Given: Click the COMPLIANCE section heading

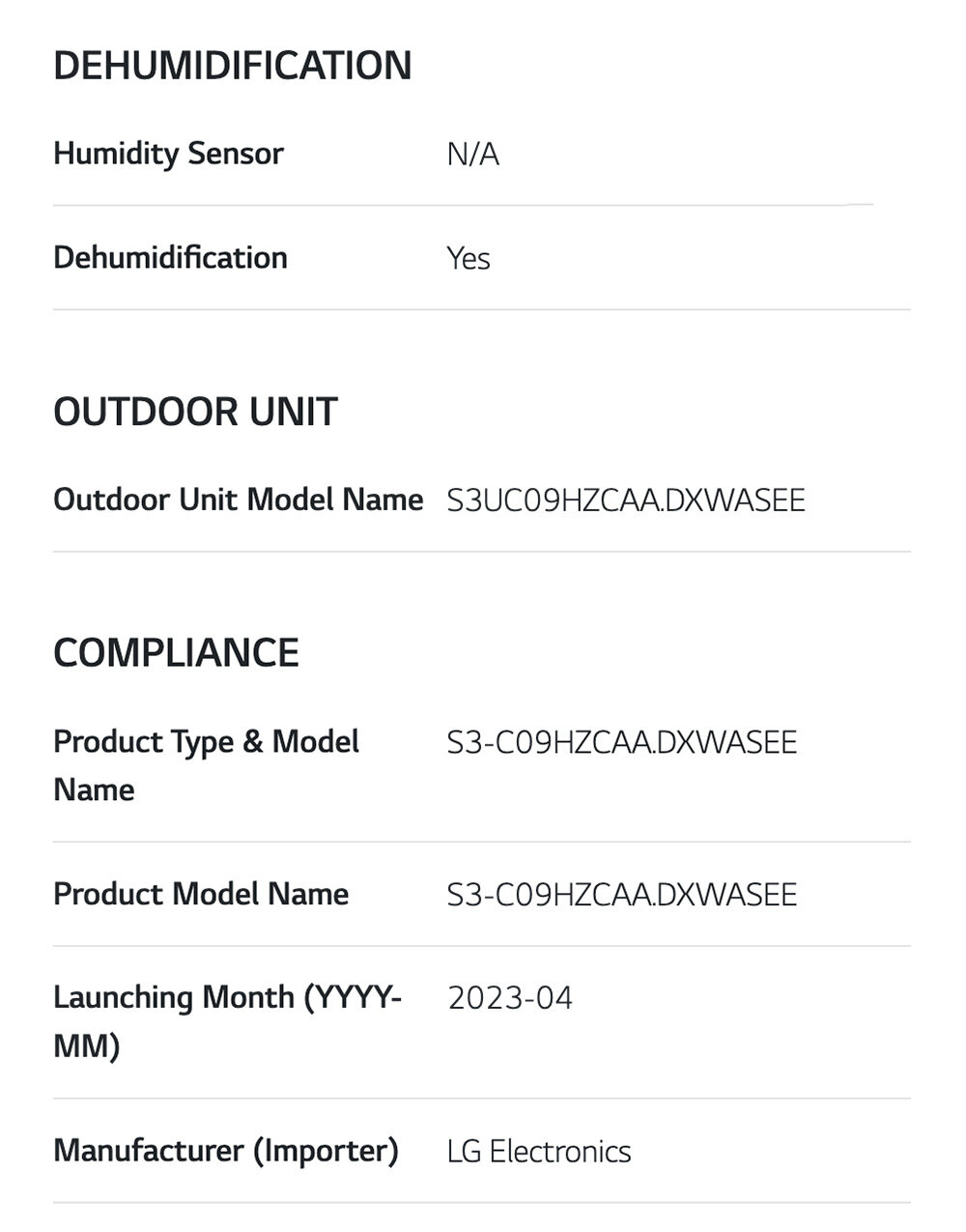Looking at the screenshot, I should pyautogui.click(x=176, y=653).
